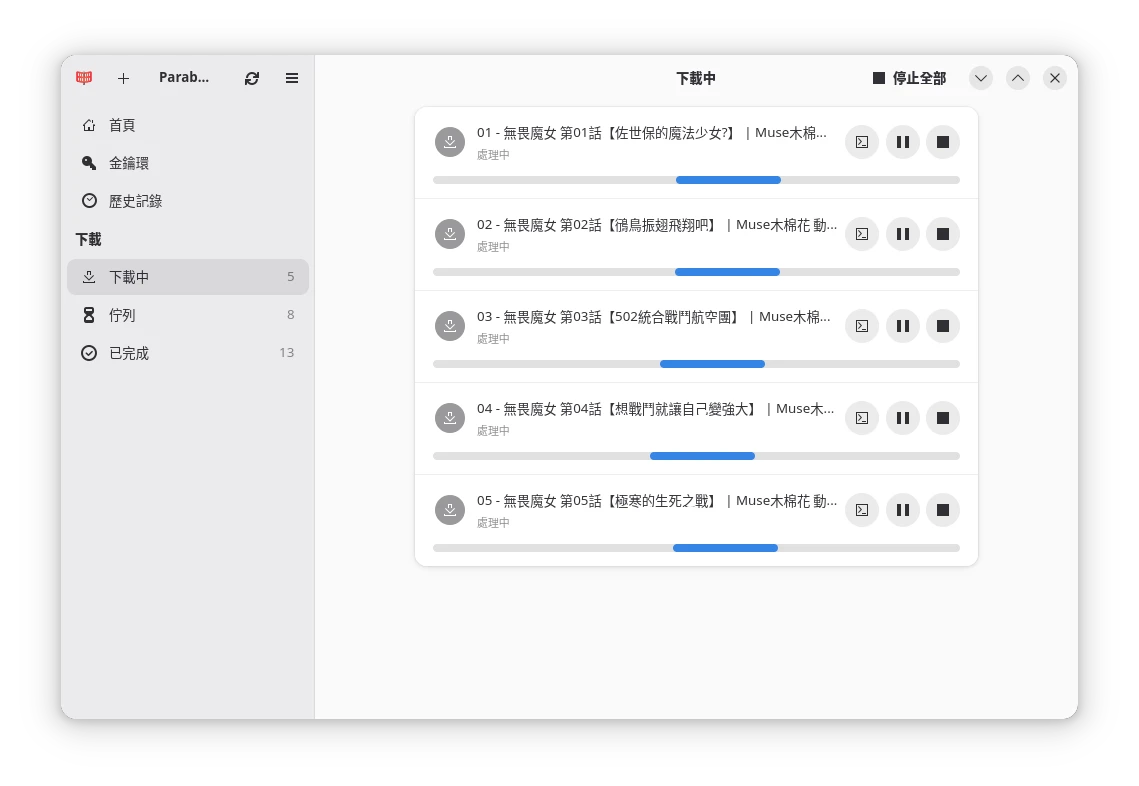Screen dimensions: 1139x786
Task: Click the 停止全部 stop all button
Action: 909,78
